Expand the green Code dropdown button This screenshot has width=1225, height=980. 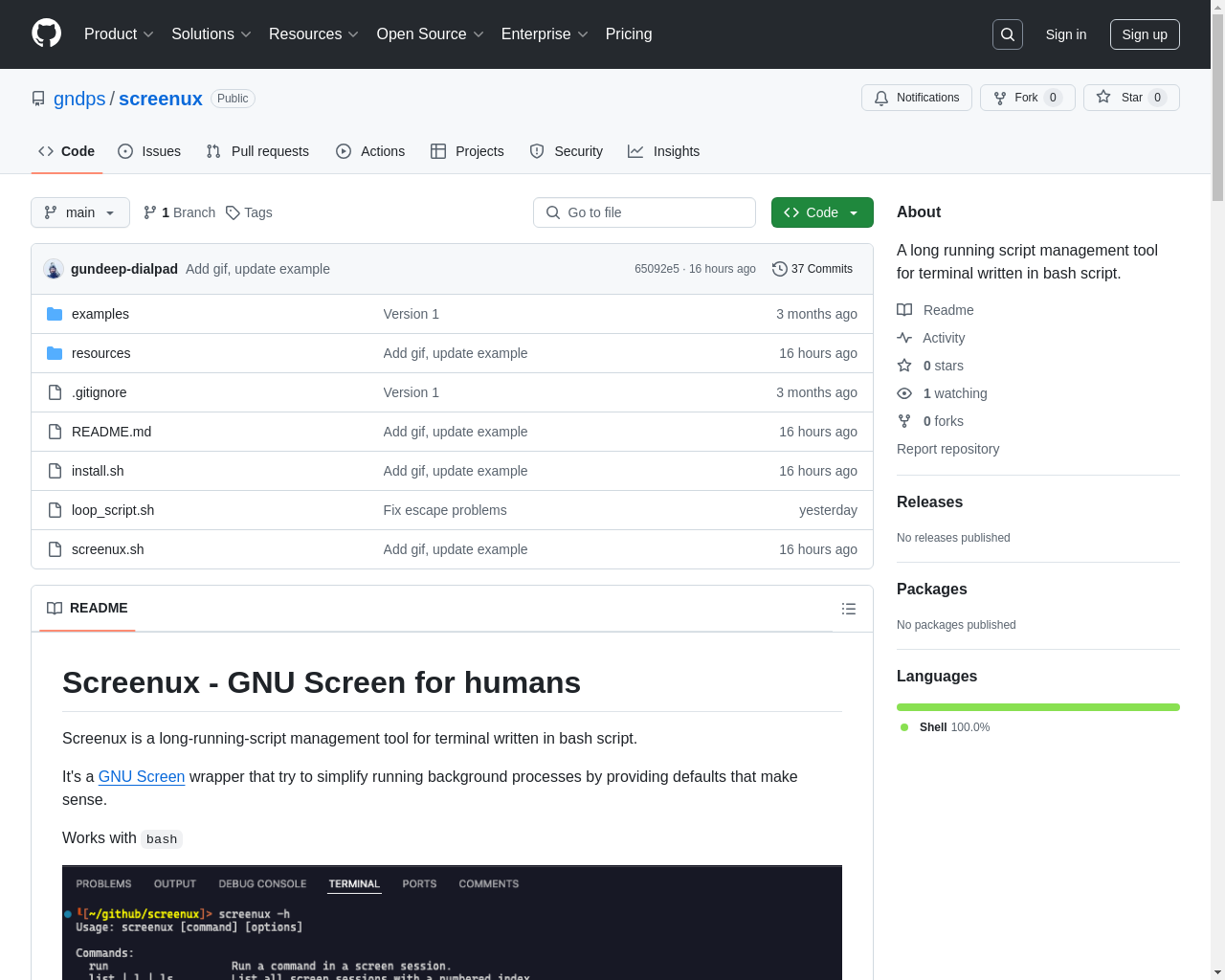click(822, 212)
